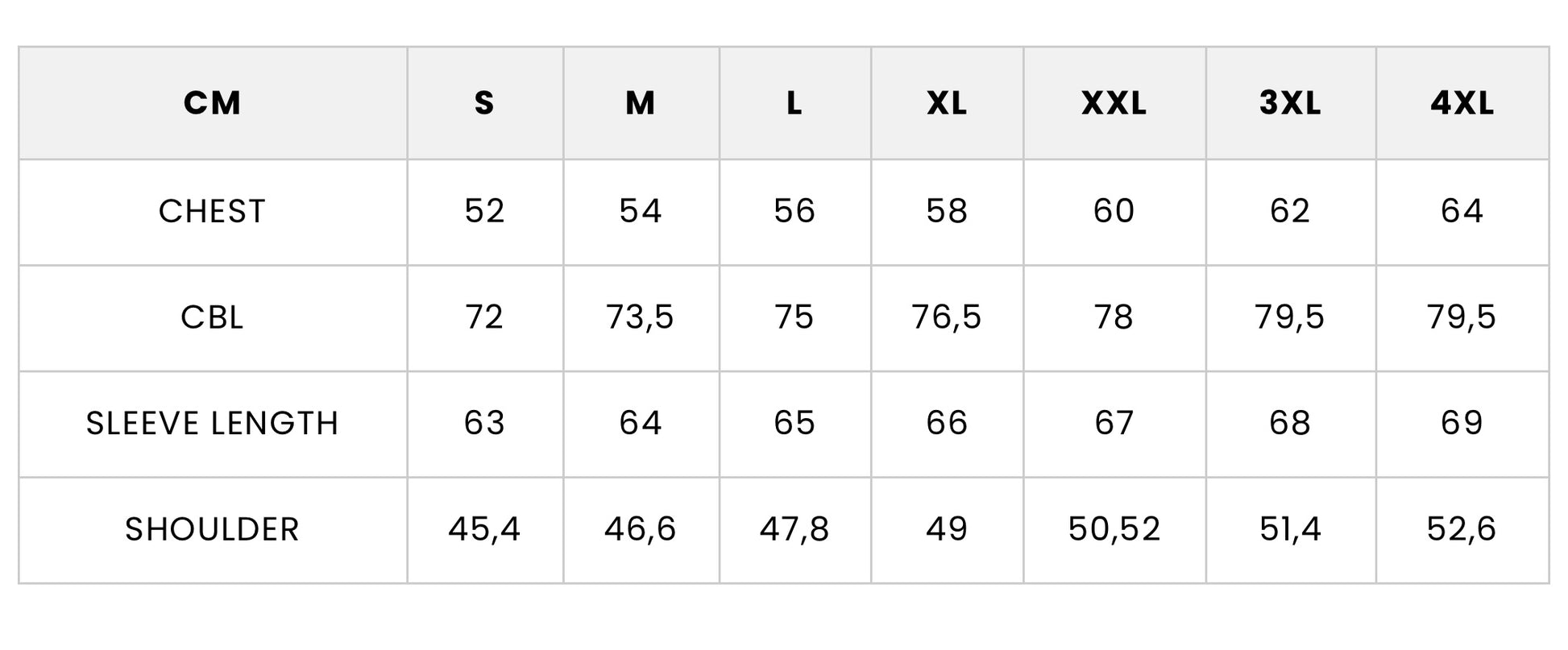Select CBL value 73,5 for size M
The height and width of the screenshot is (650, 1568).
point(641,317)
